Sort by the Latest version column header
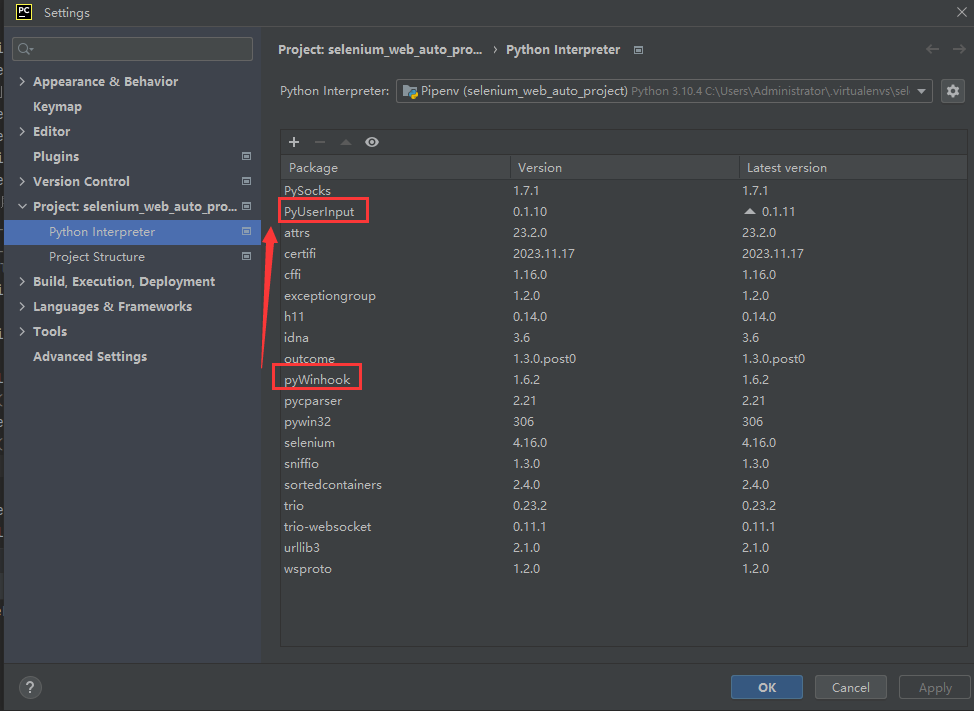 [x=787, y=168]
